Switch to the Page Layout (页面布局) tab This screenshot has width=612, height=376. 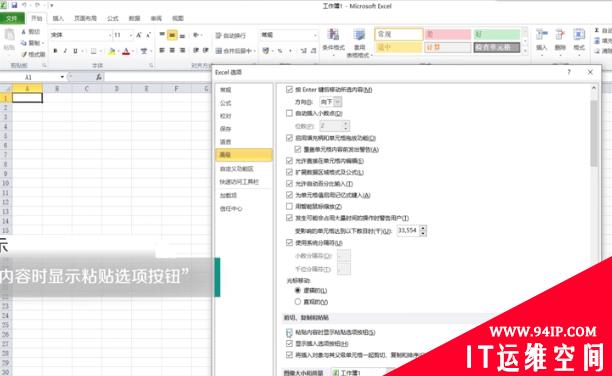(85, 18)
